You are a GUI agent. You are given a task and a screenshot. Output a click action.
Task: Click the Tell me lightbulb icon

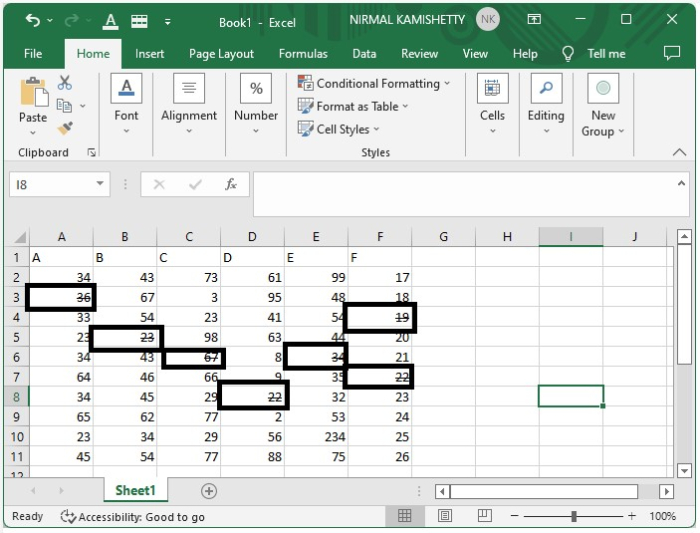click(567, 54)
